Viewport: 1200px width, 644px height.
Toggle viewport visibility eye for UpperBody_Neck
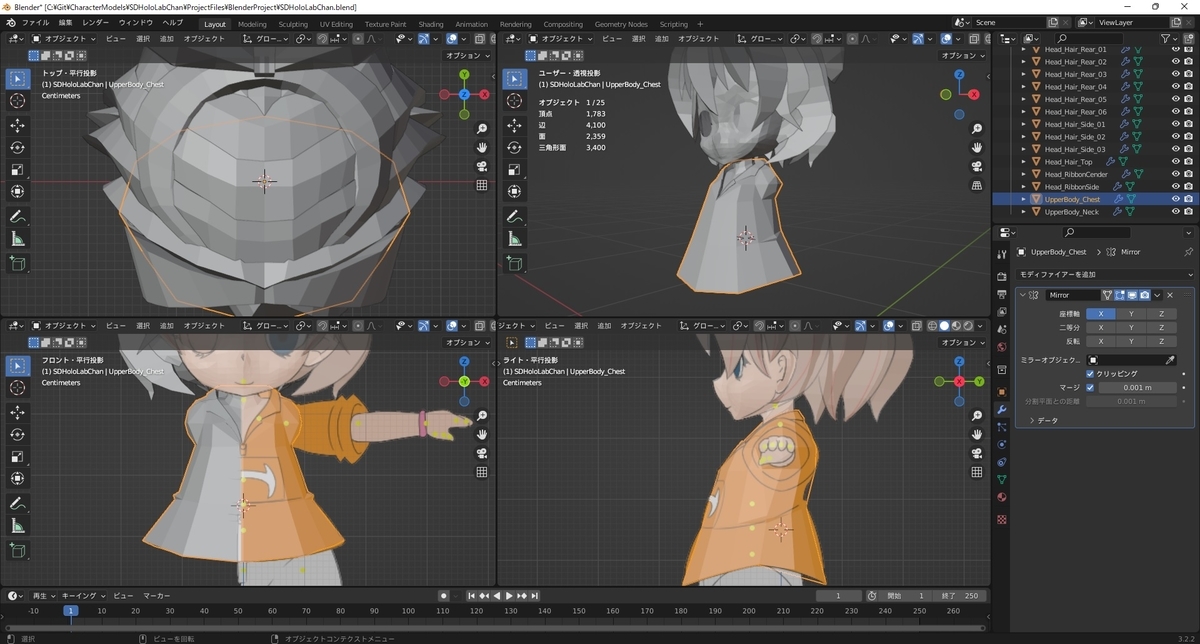coord(1176,211)
